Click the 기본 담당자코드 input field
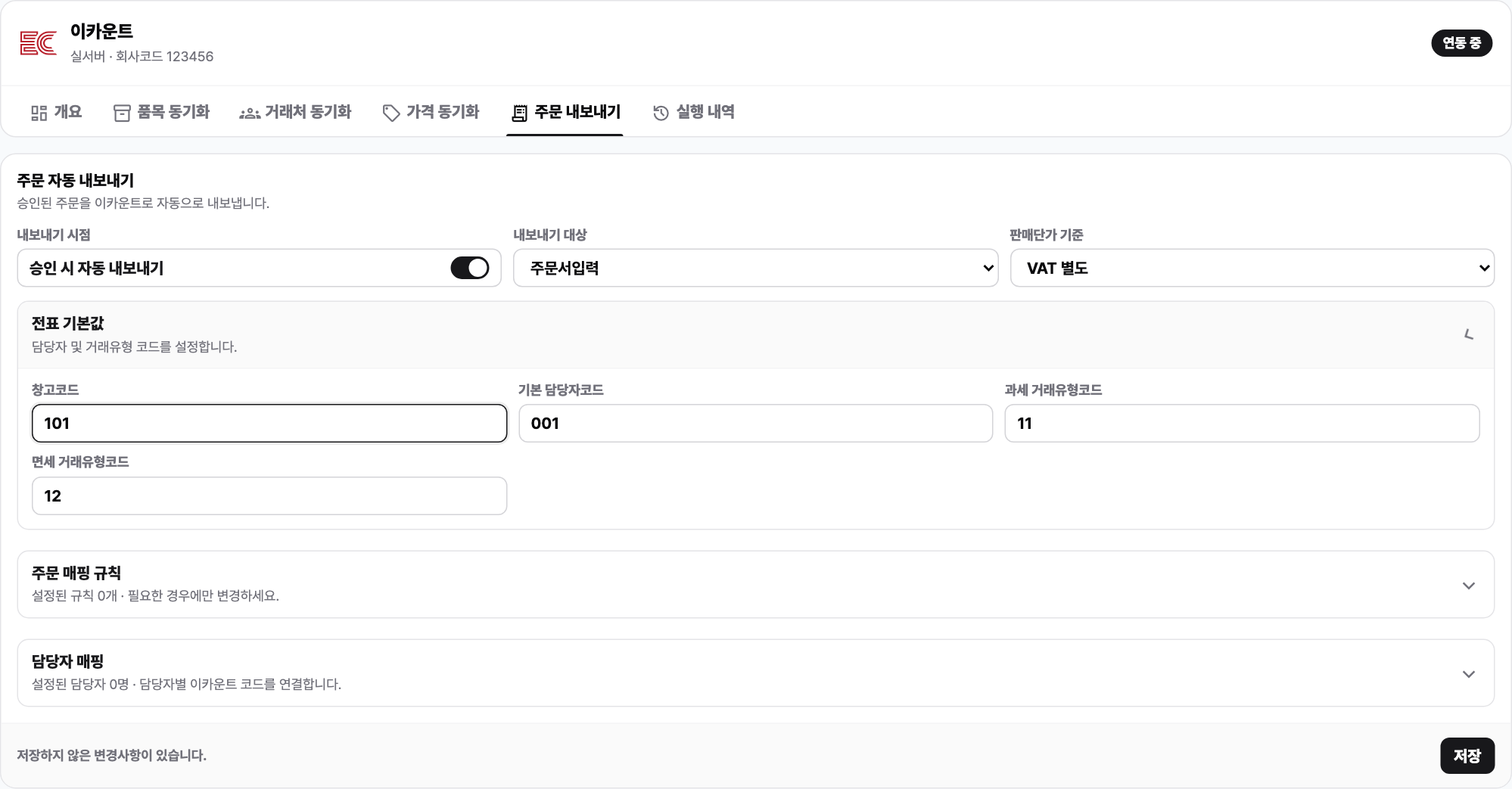1512x789 pixels. point(755,423)
